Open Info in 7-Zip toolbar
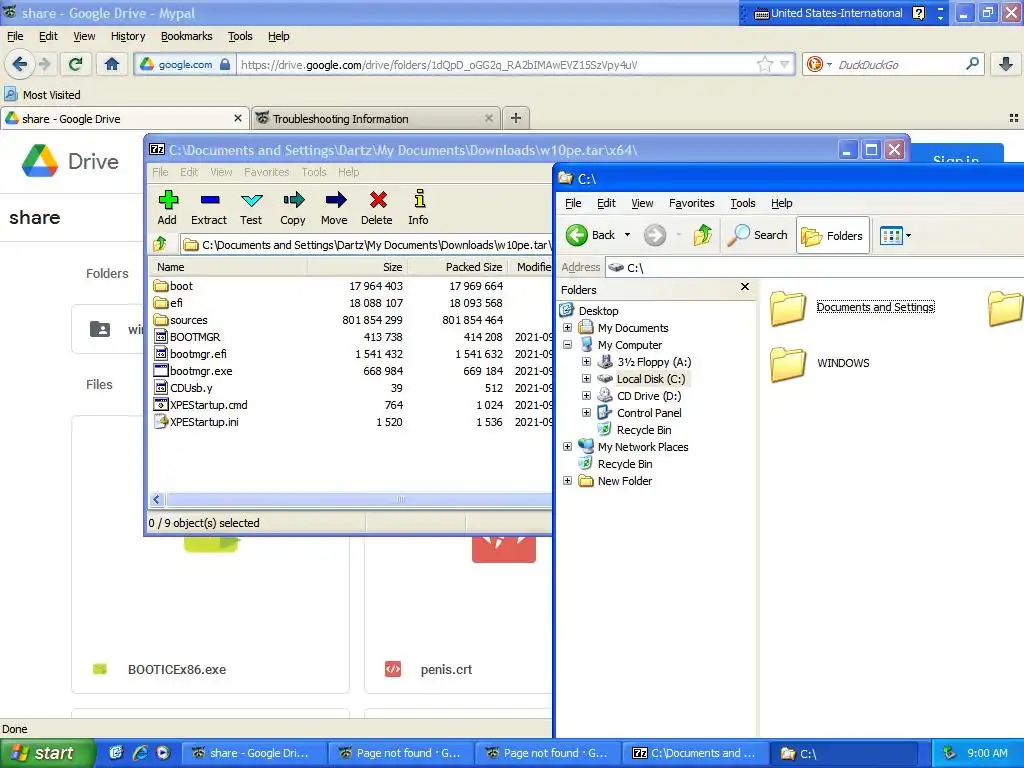The height and width of the screenshot is (768, 1024). 419,208
